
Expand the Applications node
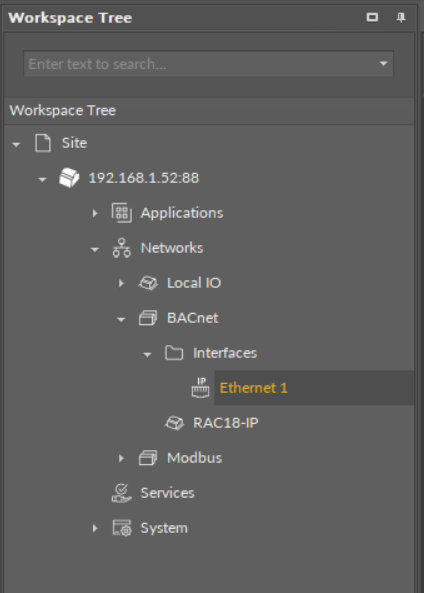95,213
